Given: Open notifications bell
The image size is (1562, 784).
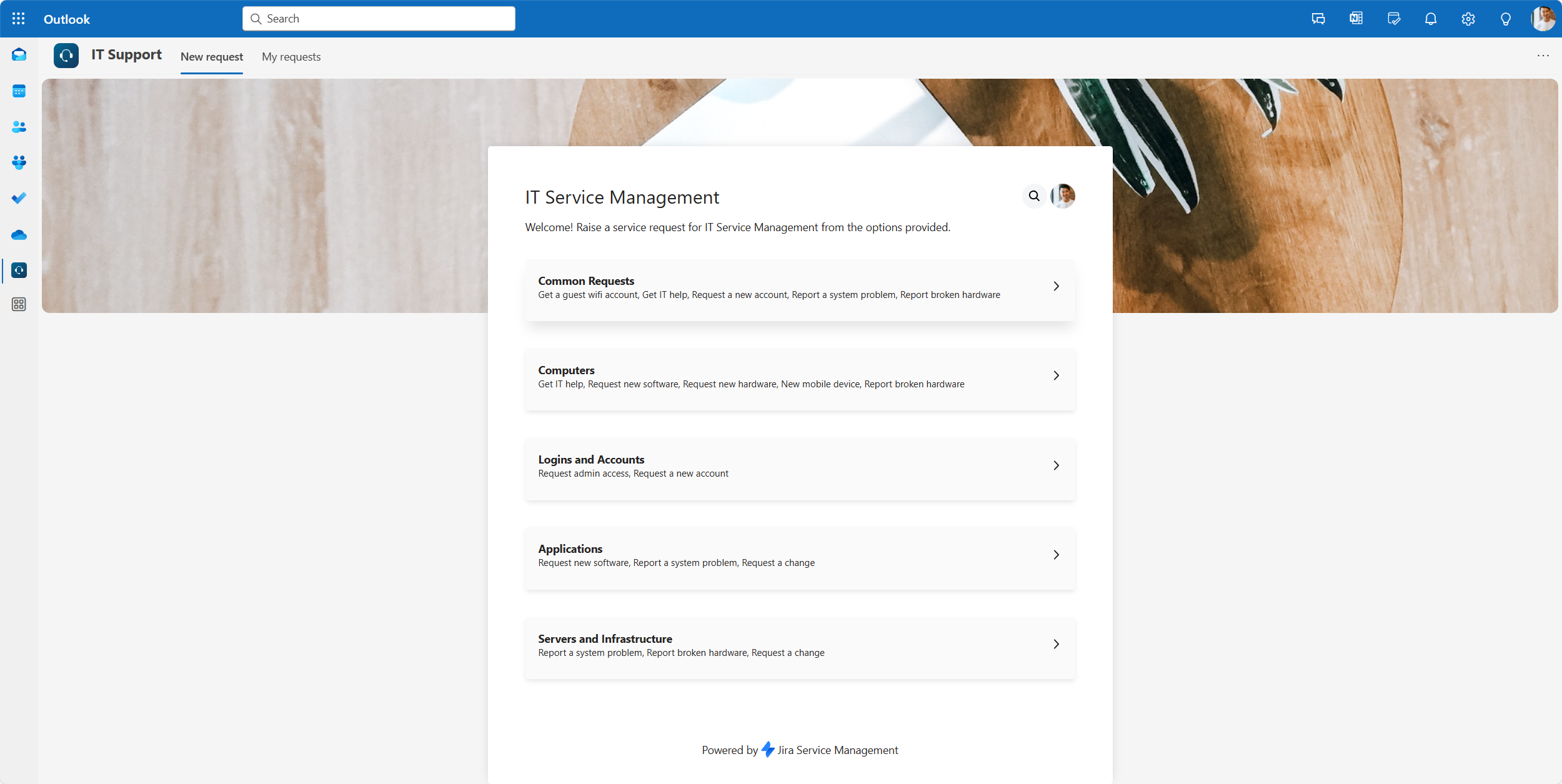Looking at the screenshot, I should coord(1431,19).
